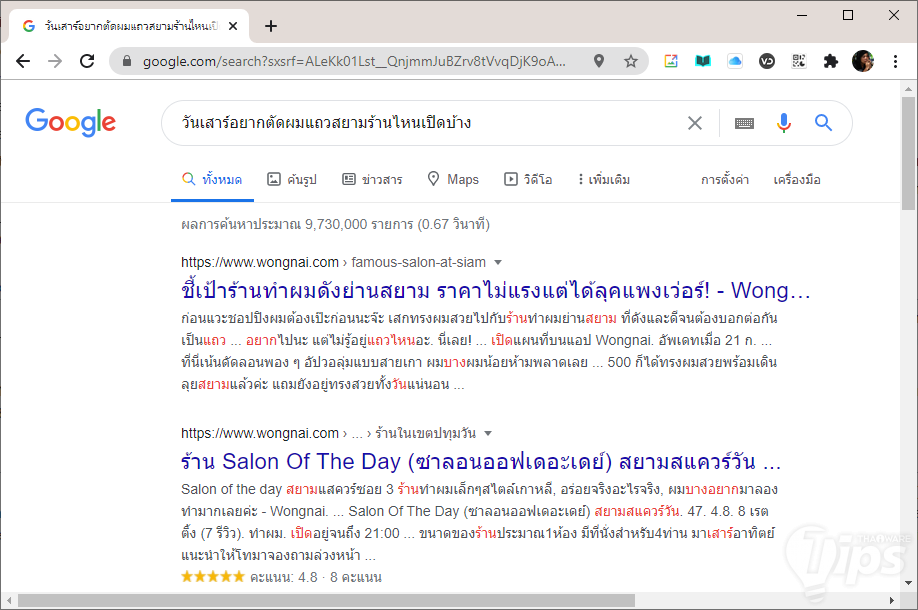Expand the เพิ่มเติม (More) menu
Image resolution: width=918 pixels, height=610 pixels.
point(604,179)
